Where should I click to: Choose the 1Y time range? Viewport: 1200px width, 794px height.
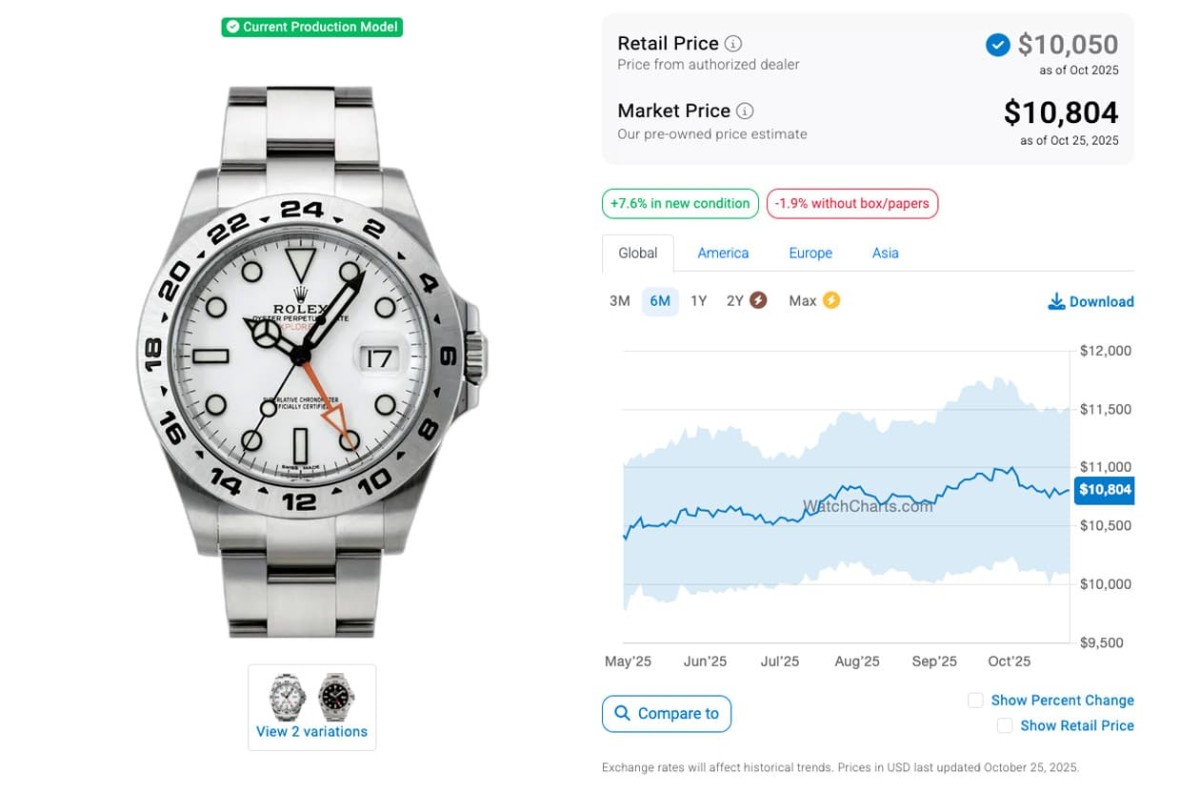point(698,301)
